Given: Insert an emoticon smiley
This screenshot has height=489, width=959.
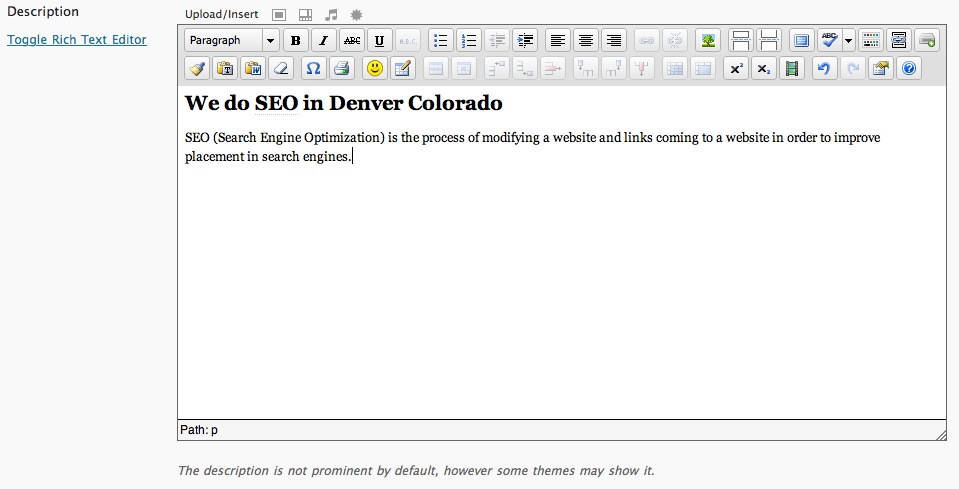Looking at the screenshot, I should click(x=375, y=68).
